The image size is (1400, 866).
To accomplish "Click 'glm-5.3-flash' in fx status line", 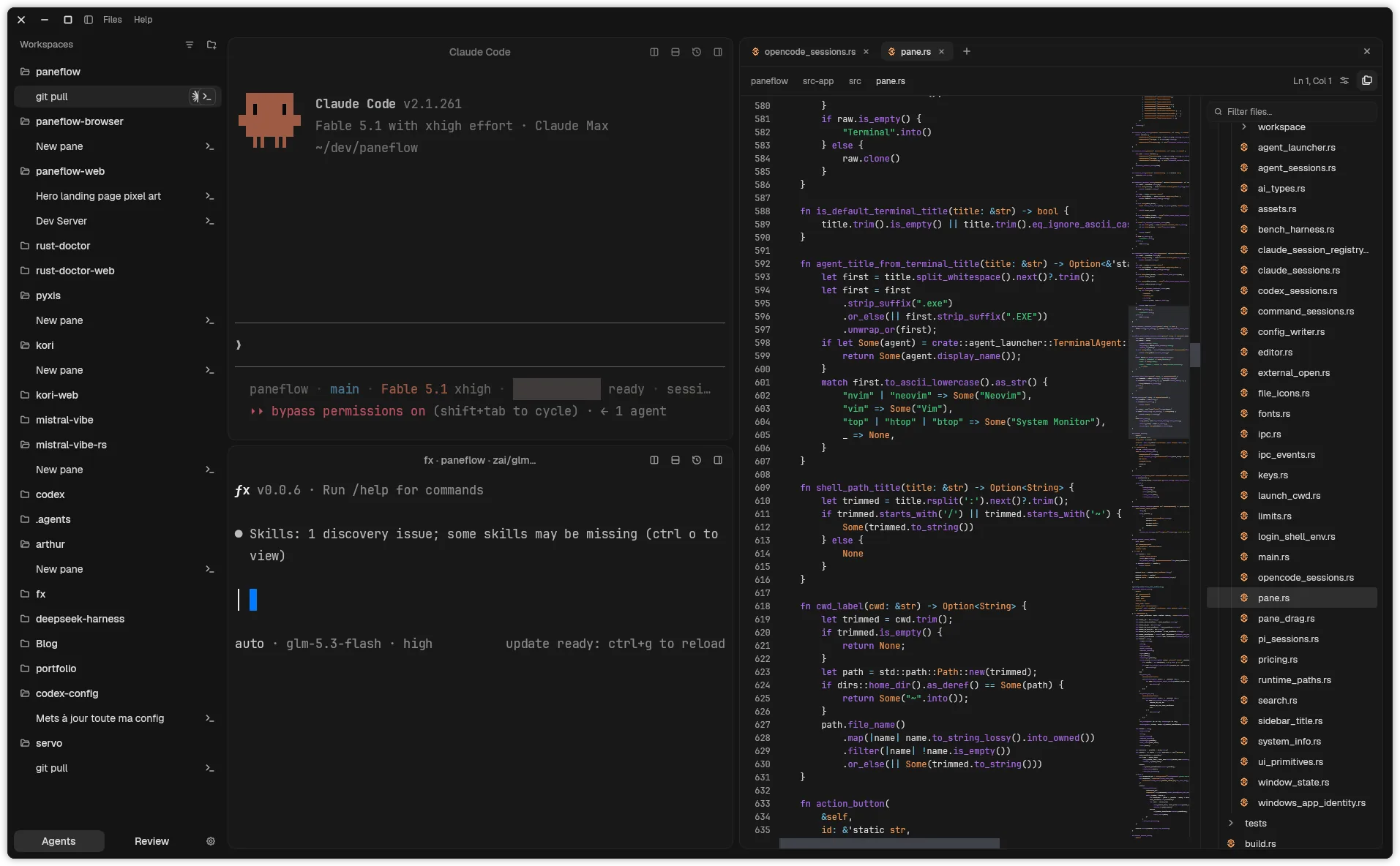I will click(334, 644).
